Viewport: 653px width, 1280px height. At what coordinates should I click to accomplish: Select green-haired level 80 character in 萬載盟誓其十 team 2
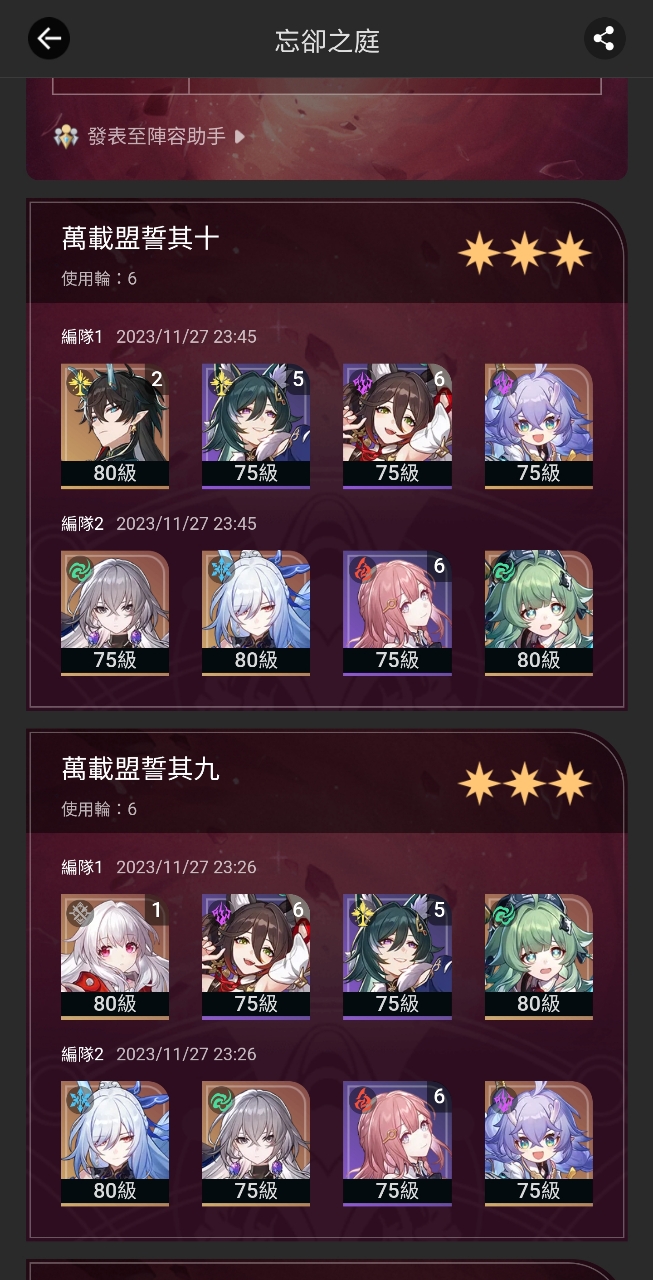tap(539, 613)
